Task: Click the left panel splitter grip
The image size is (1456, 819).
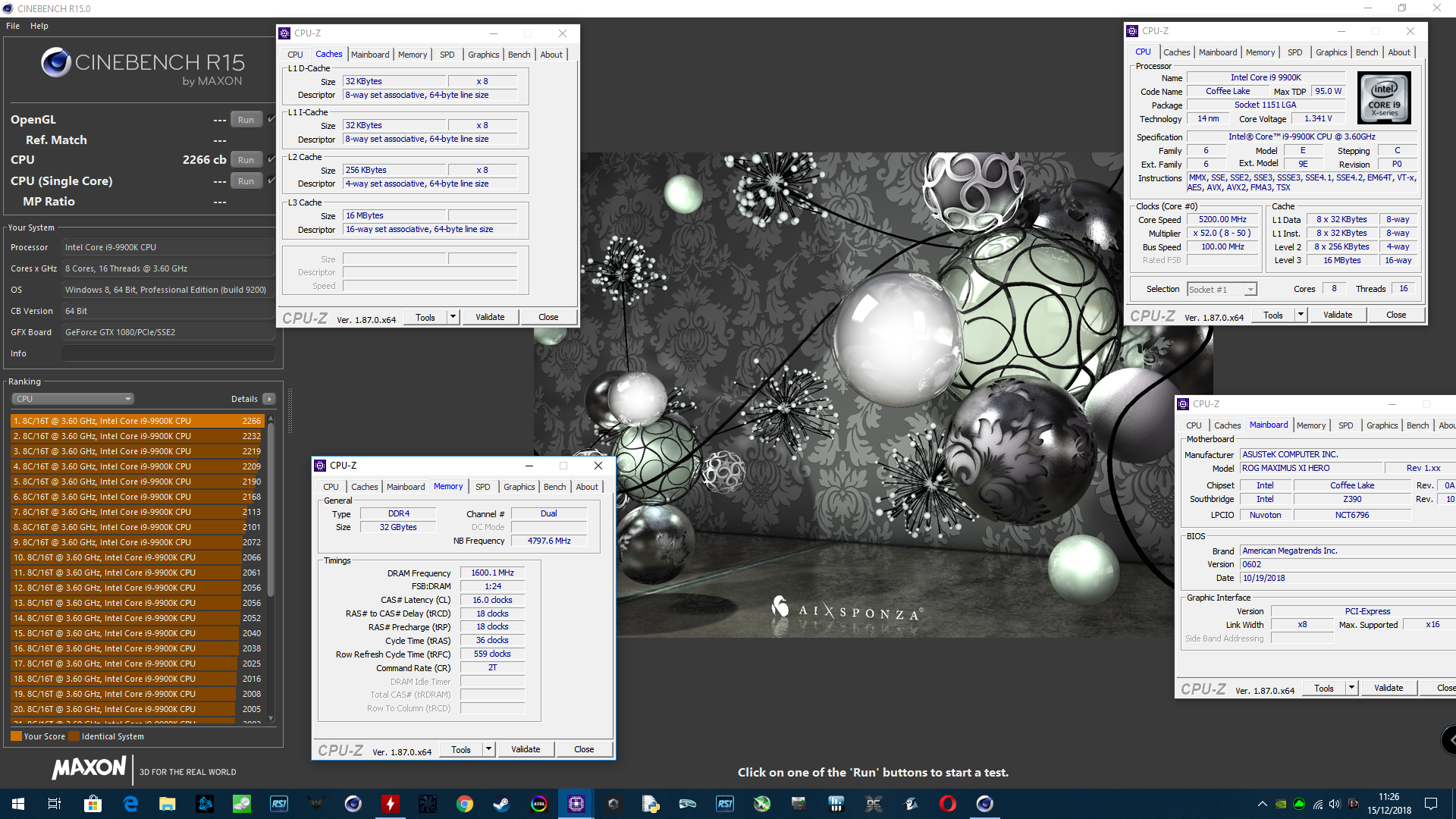Action: pos(290,409)
